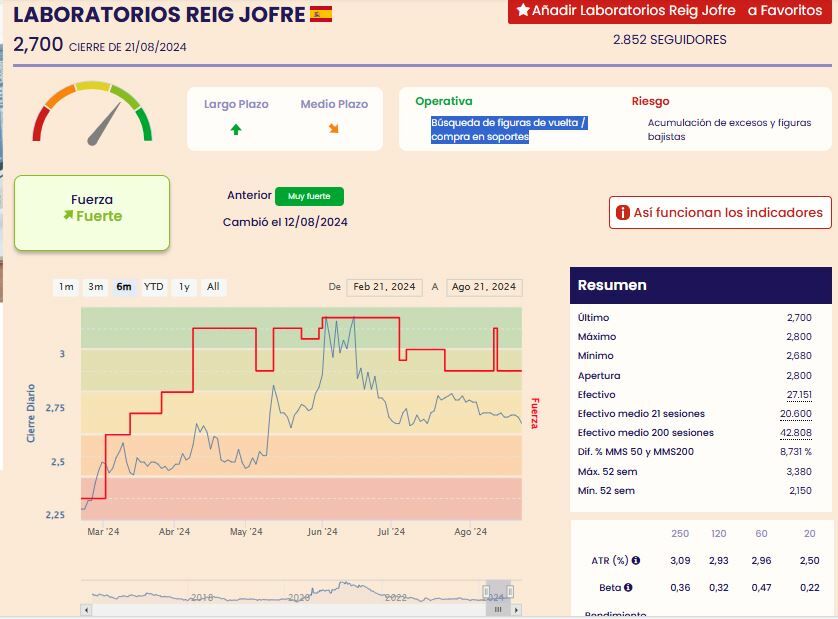Image resolution: width=838 pixels, height=619 pixels.
Task: Select the 6m chart range
Action: (124, 287)
